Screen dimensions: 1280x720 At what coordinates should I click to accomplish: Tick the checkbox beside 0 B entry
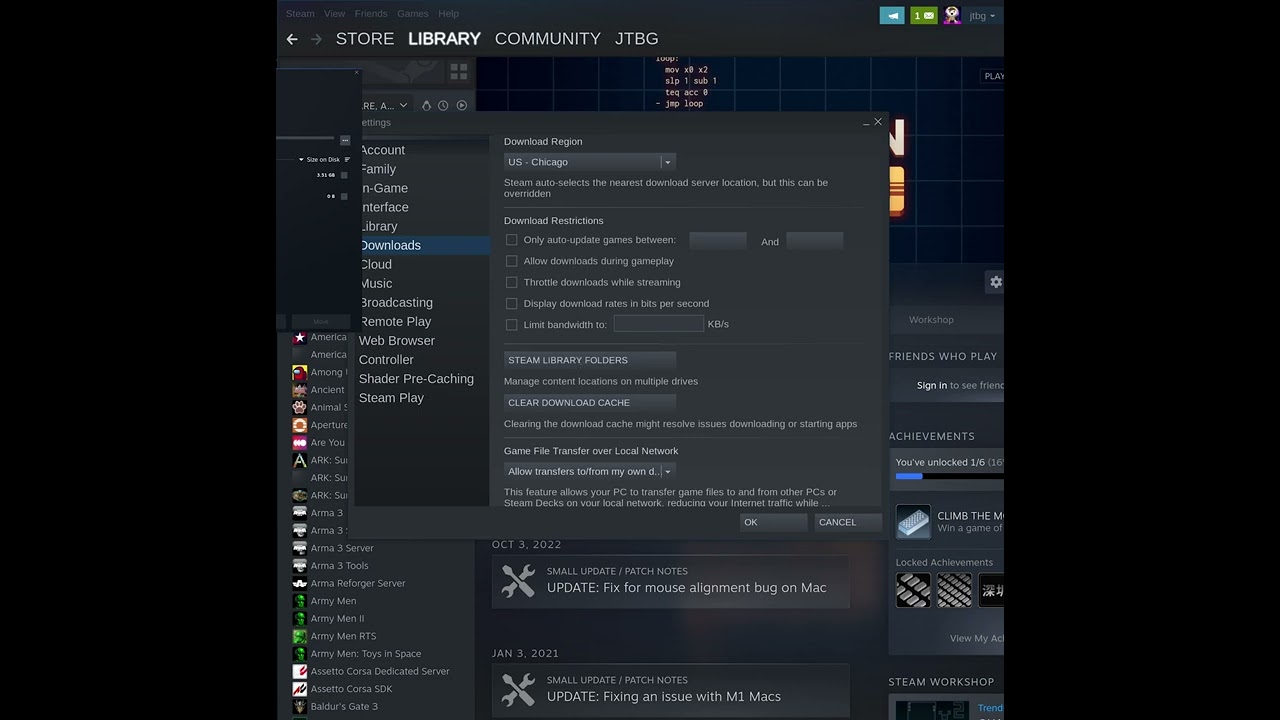click(344, 196)
